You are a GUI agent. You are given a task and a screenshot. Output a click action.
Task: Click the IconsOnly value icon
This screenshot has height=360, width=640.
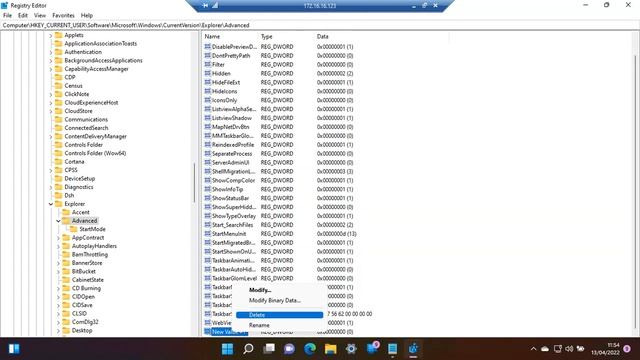(207, 100)
